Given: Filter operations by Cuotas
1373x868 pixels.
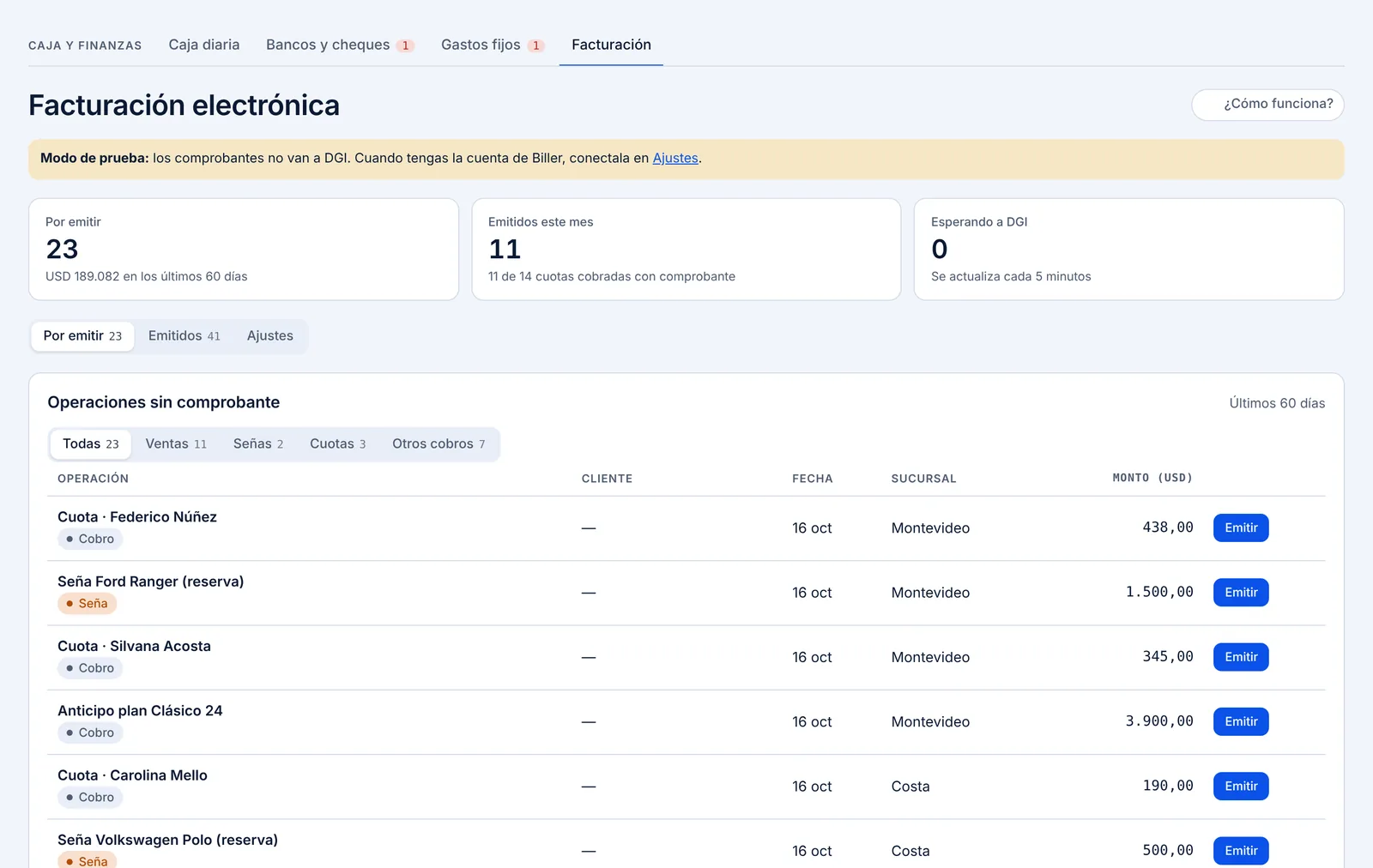Looking at the screenshot, I should pyautogui.click(x=337, y=443).
